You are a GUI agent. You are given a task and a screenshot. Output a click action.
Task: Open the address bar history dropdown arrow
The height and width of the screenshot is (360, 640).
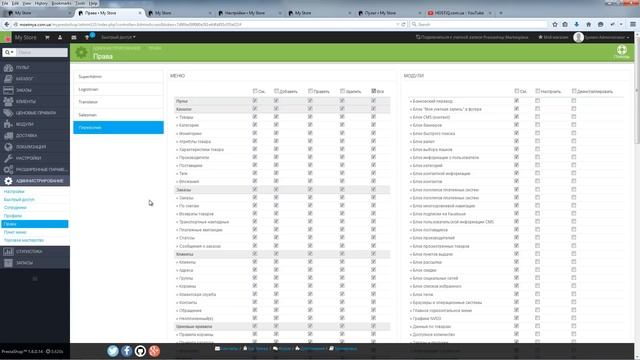398,24
